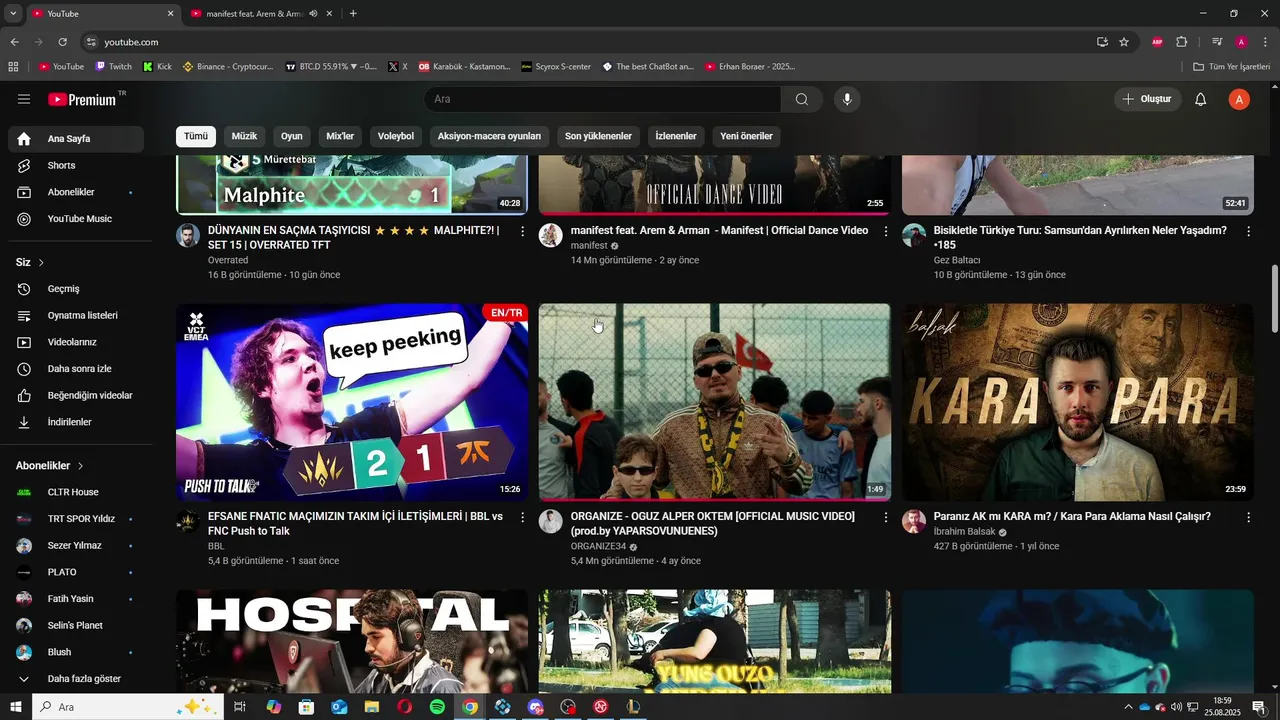Click the YouTube Premium logo
Screen dimensions: 1280x720
coord(82,99)
